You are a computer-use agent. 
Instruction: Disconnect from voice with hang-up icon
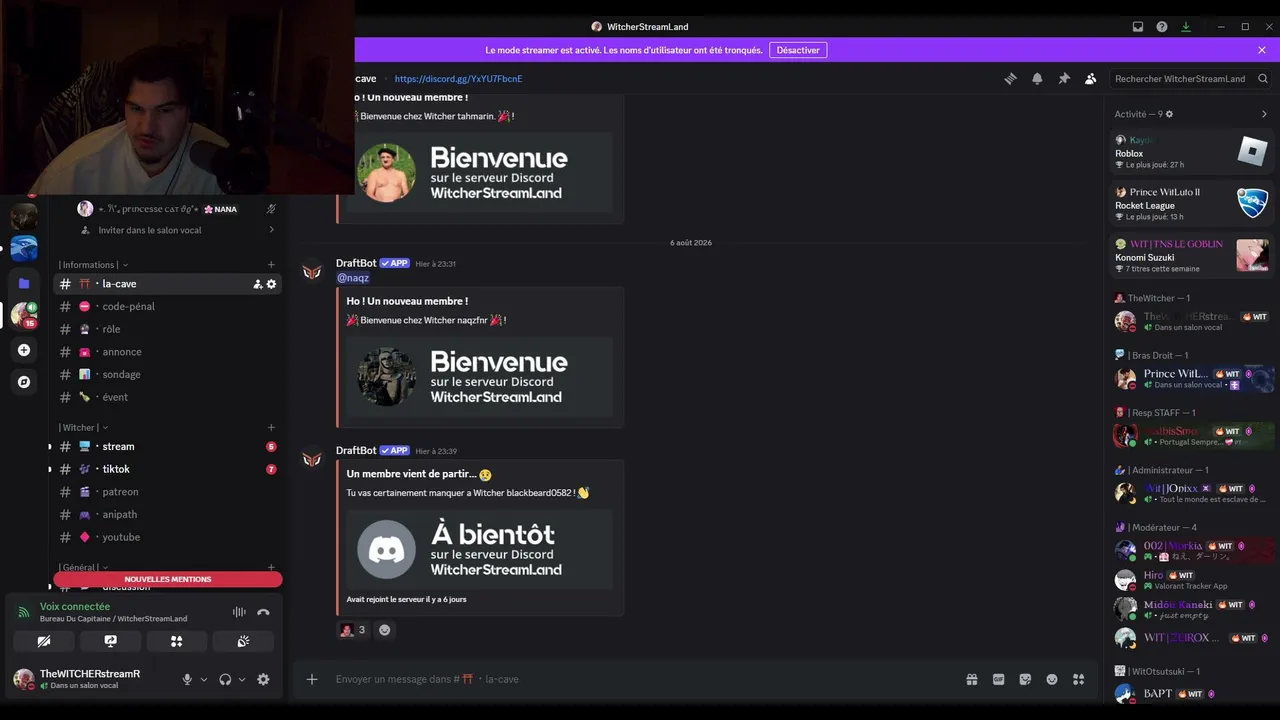263,612
